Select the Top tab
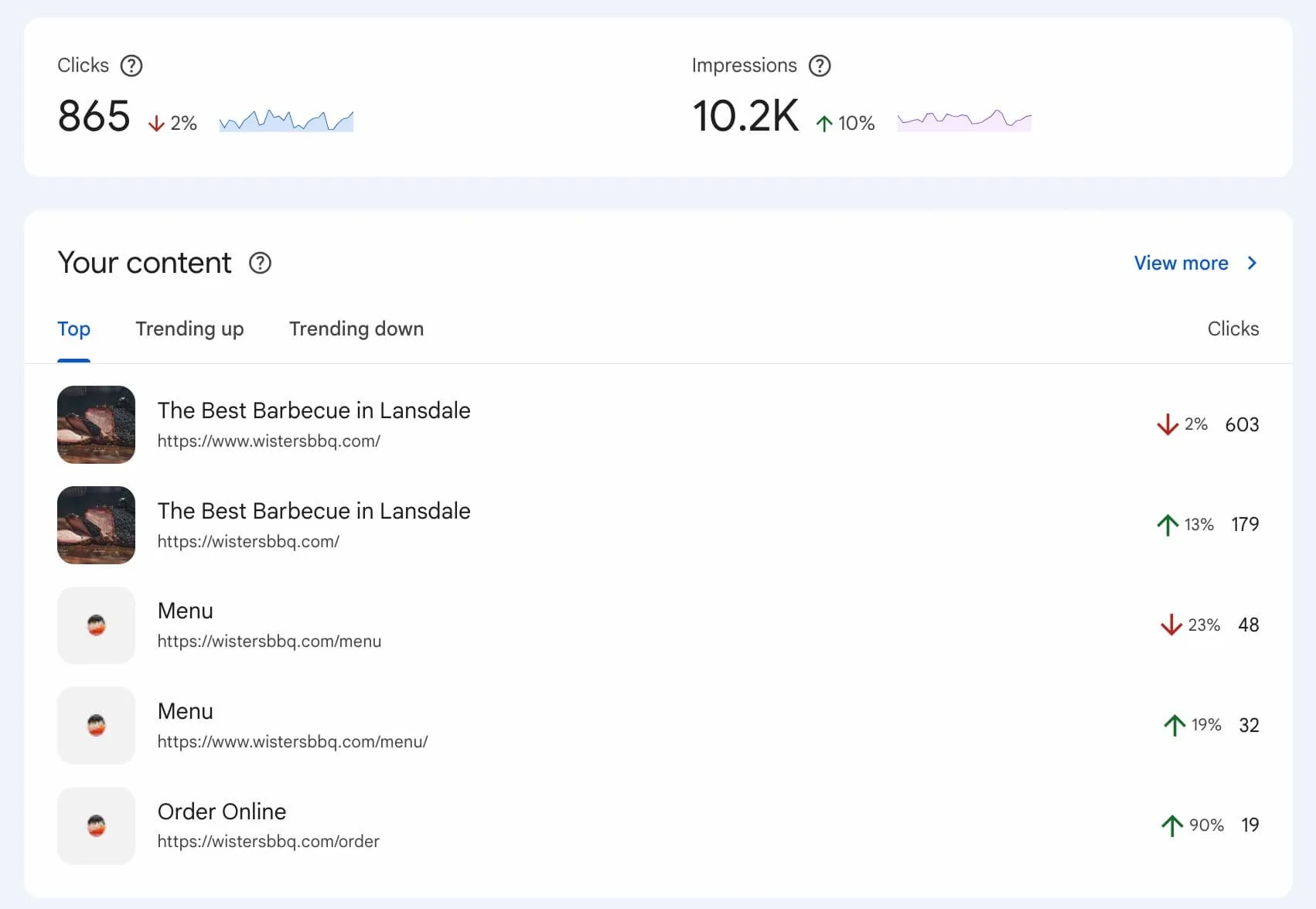 [73, 329]
